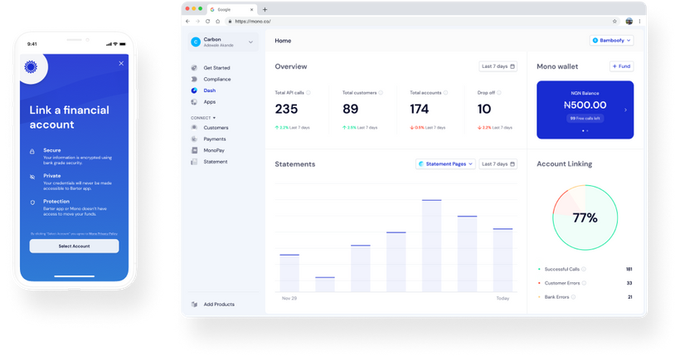Open Apps in the sidebar
Screen dimensions: 680x361
click(209, 102)
